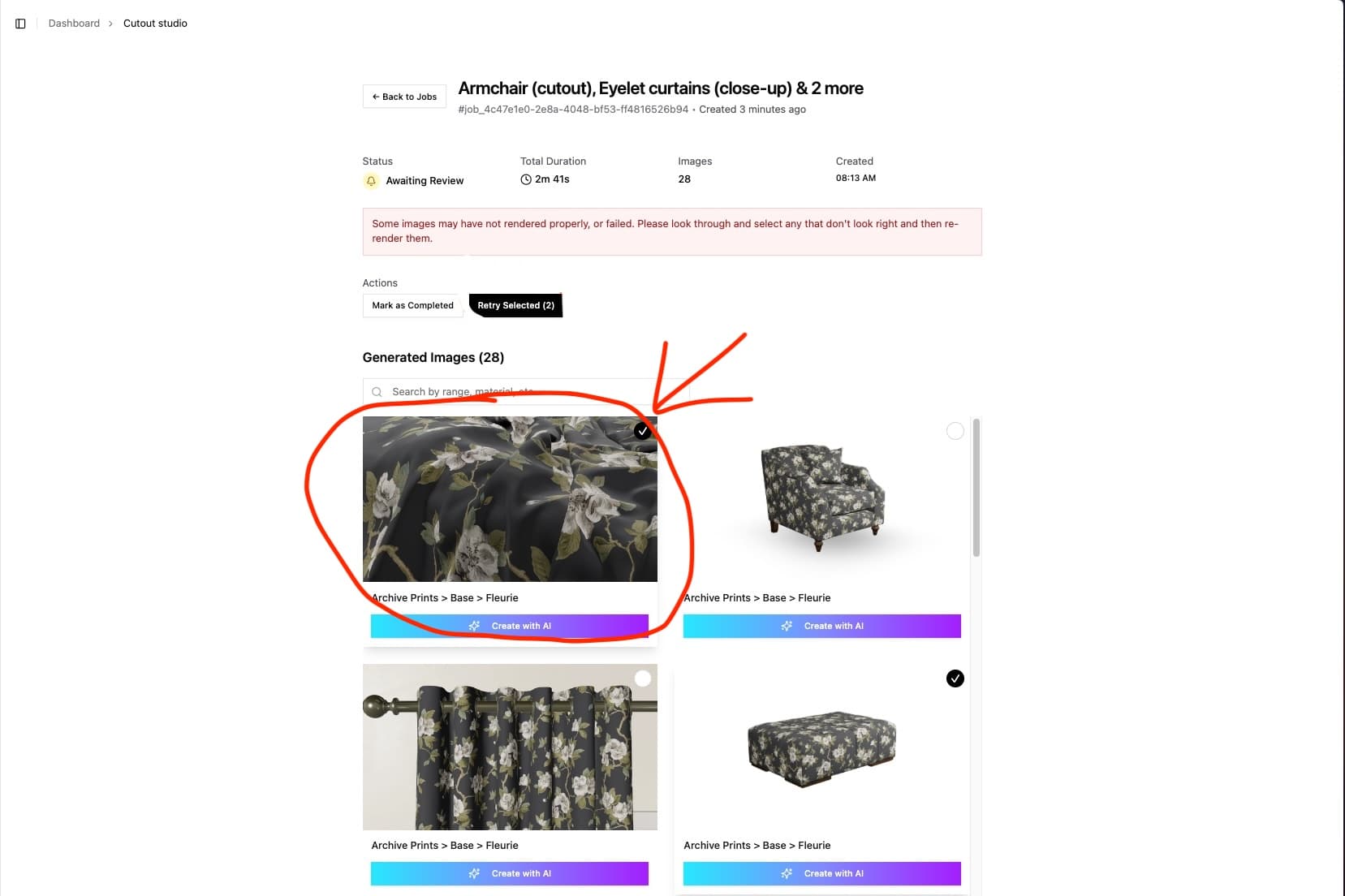The image size is (1345, 896).
Task: Click sparkle icon on curtain's Create with AI button
Action: coord(474,873)
